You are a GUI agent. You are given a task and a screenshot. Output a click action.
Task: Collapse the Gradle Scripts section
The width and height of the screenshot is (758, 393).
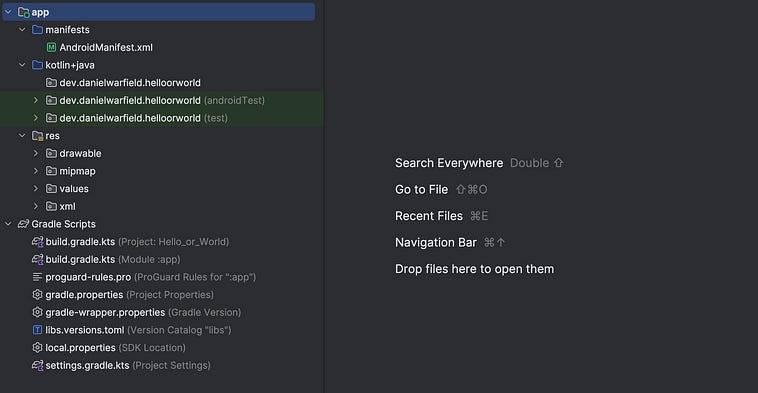pyautogui.click(x=8, y=224)
